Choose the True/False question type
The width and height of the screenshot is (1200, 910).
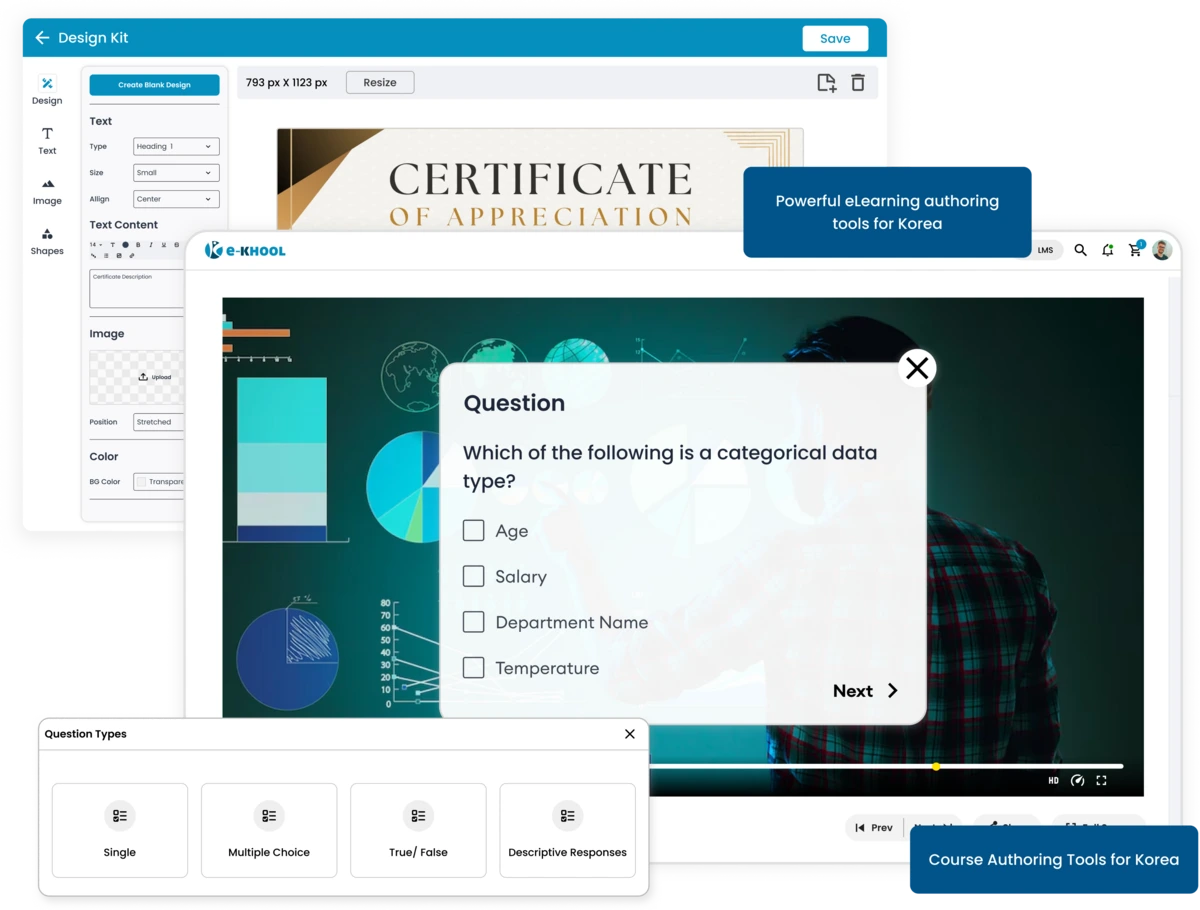(x=418, y=830)
